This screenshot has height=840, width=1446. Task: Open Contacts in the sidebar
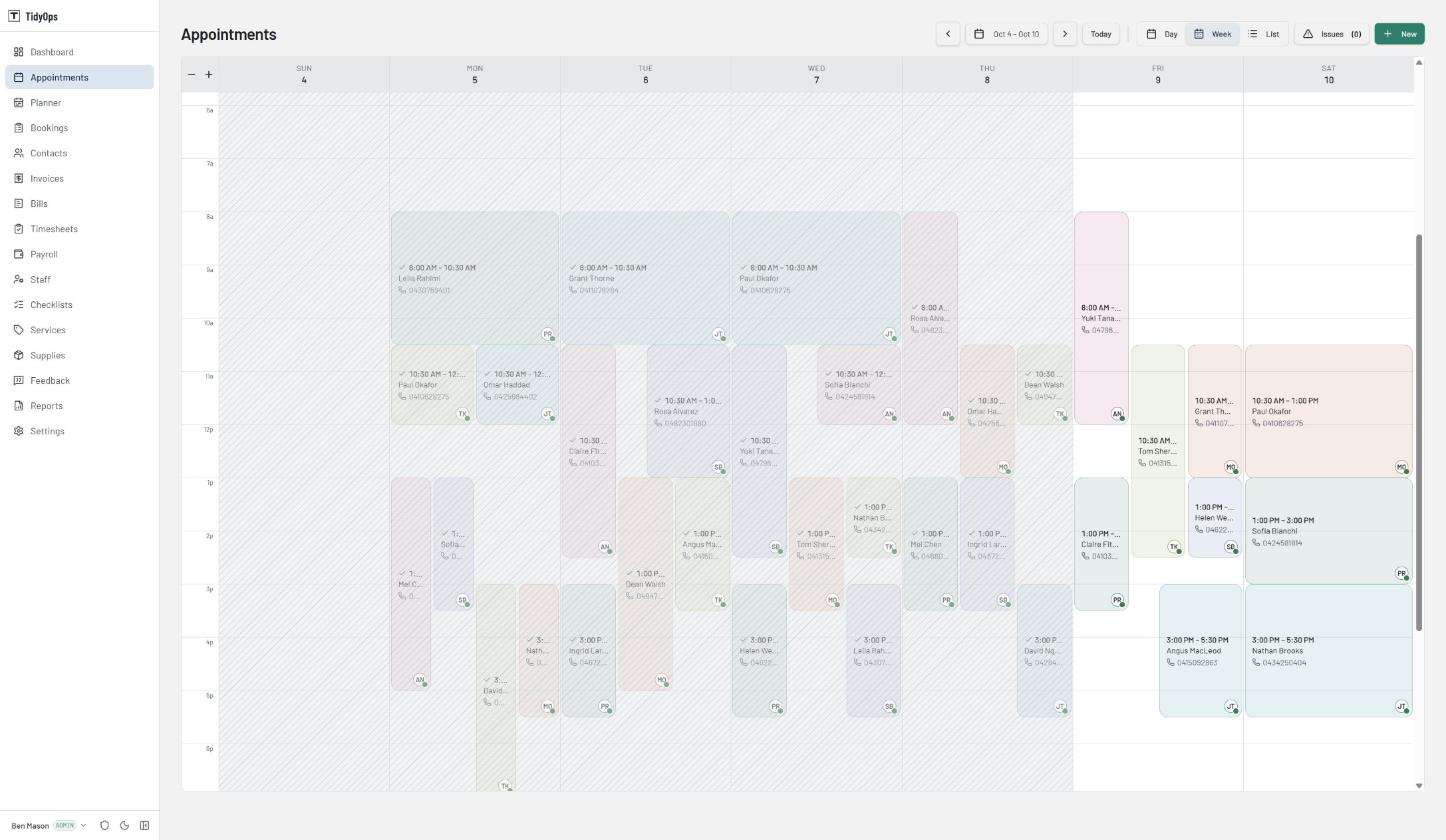pyautogui.click(x=79, y=153)
